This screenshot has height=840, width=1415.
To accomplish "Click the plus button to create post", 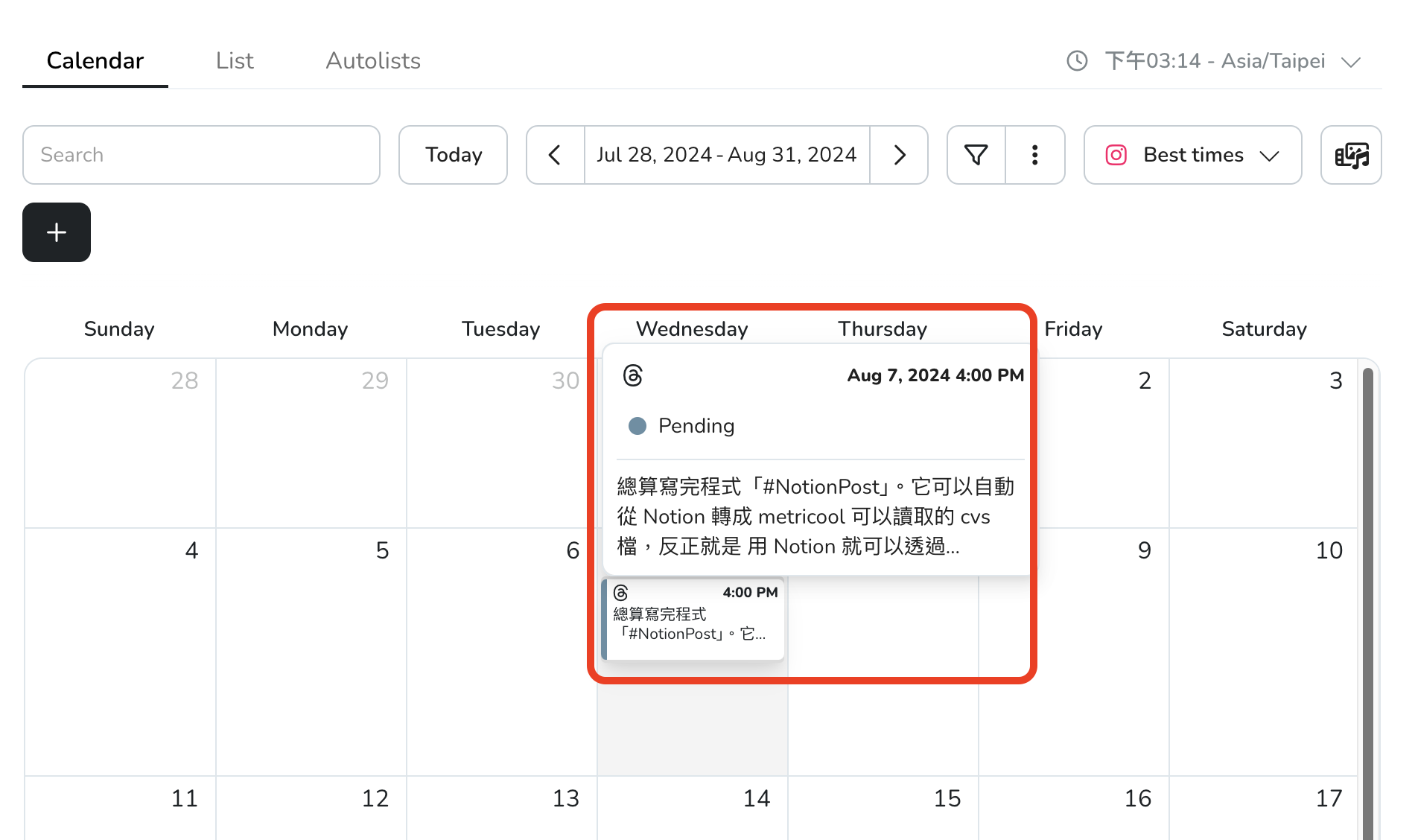I will click(x=57, y=232).
